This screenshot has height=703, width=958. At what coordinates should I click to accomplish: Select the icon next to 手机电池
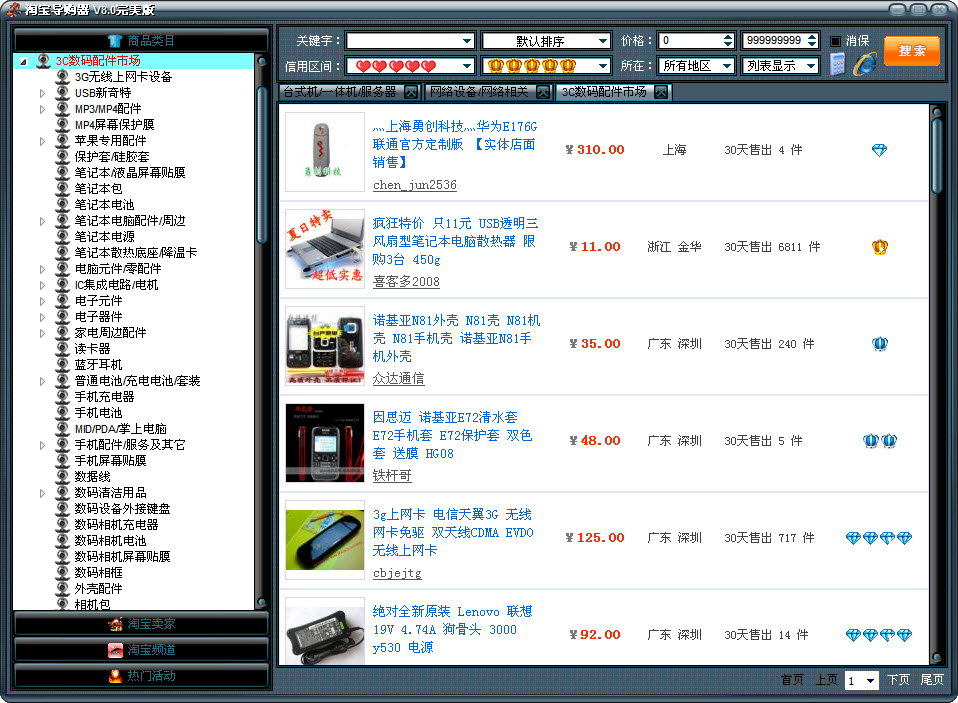click(62, 413)
